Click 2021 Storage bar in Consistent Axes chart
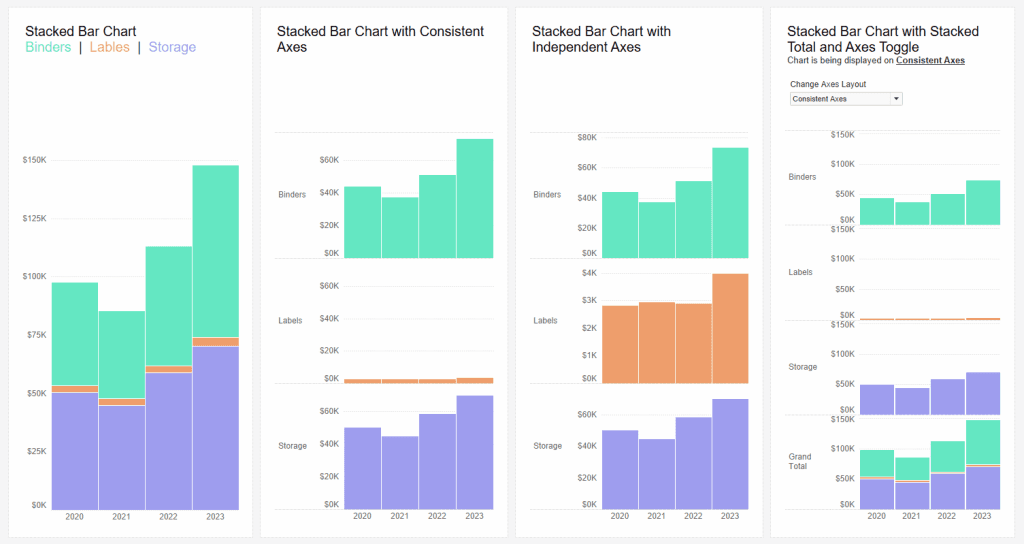1024x544 pixels. (400, 472)
